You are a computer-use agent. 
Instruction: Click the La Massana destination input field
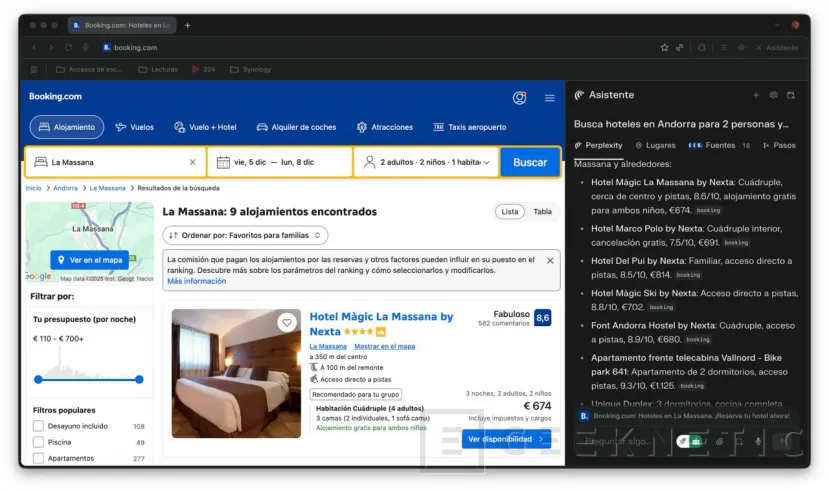(x=115, y=162)
